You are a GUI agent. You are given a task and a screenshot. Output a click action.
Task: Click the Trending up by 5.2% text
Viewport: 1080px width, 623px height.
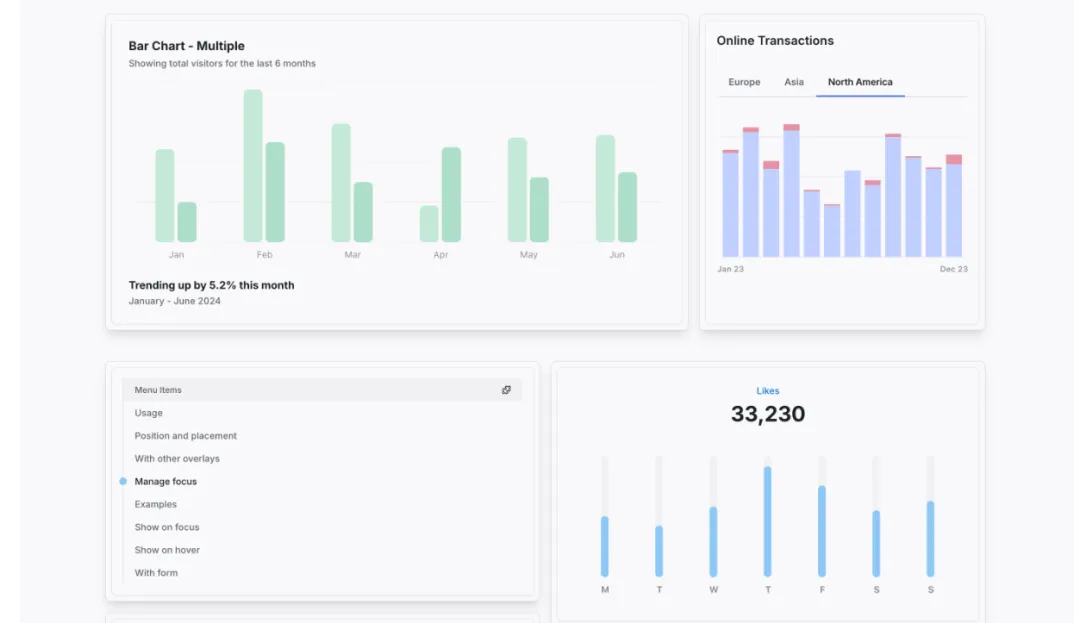[211, 285]
